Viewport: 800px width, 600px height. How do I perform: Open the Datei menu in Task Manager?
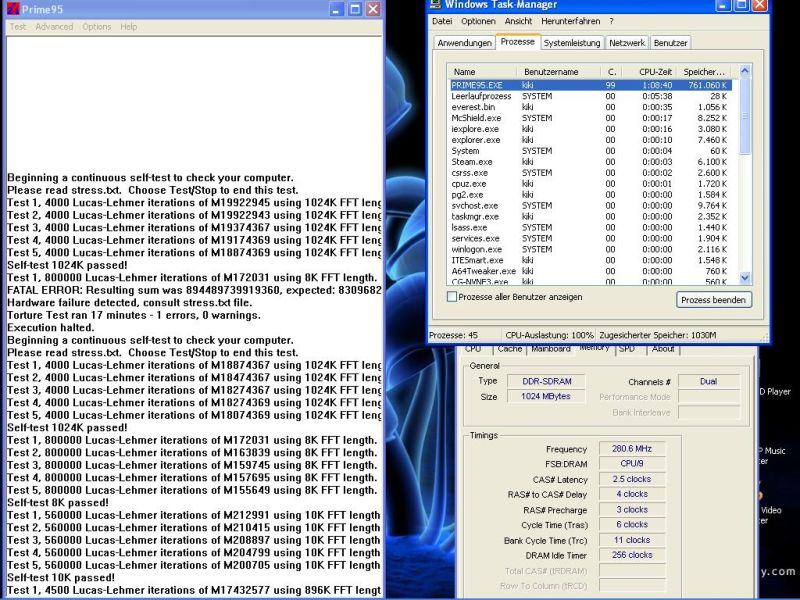coord(442,21)
